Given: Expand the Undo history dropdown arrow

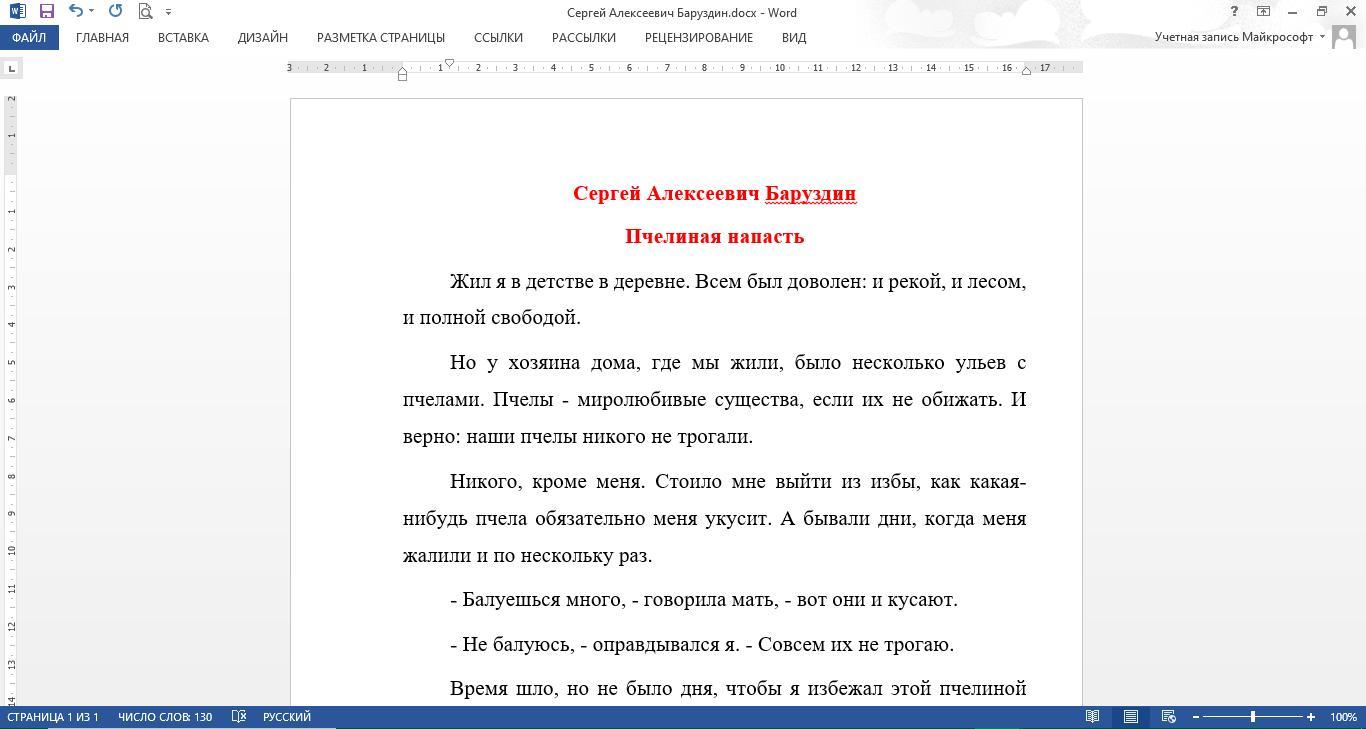Looking at the screenshot, I should 92,12.
